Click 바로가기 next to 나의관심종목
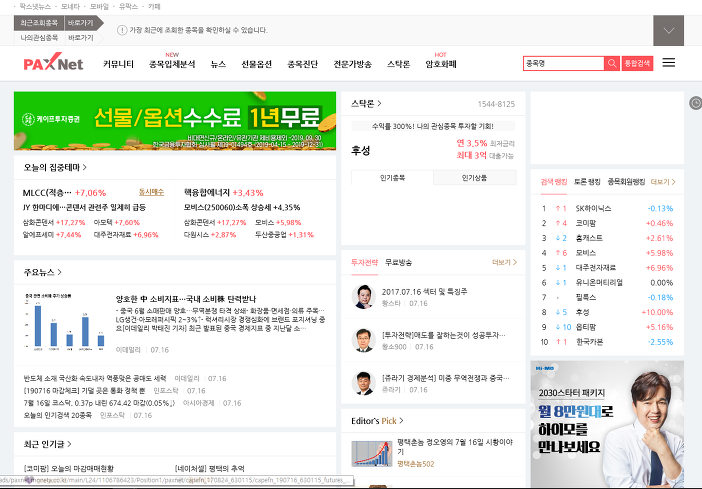 [81, 38]
